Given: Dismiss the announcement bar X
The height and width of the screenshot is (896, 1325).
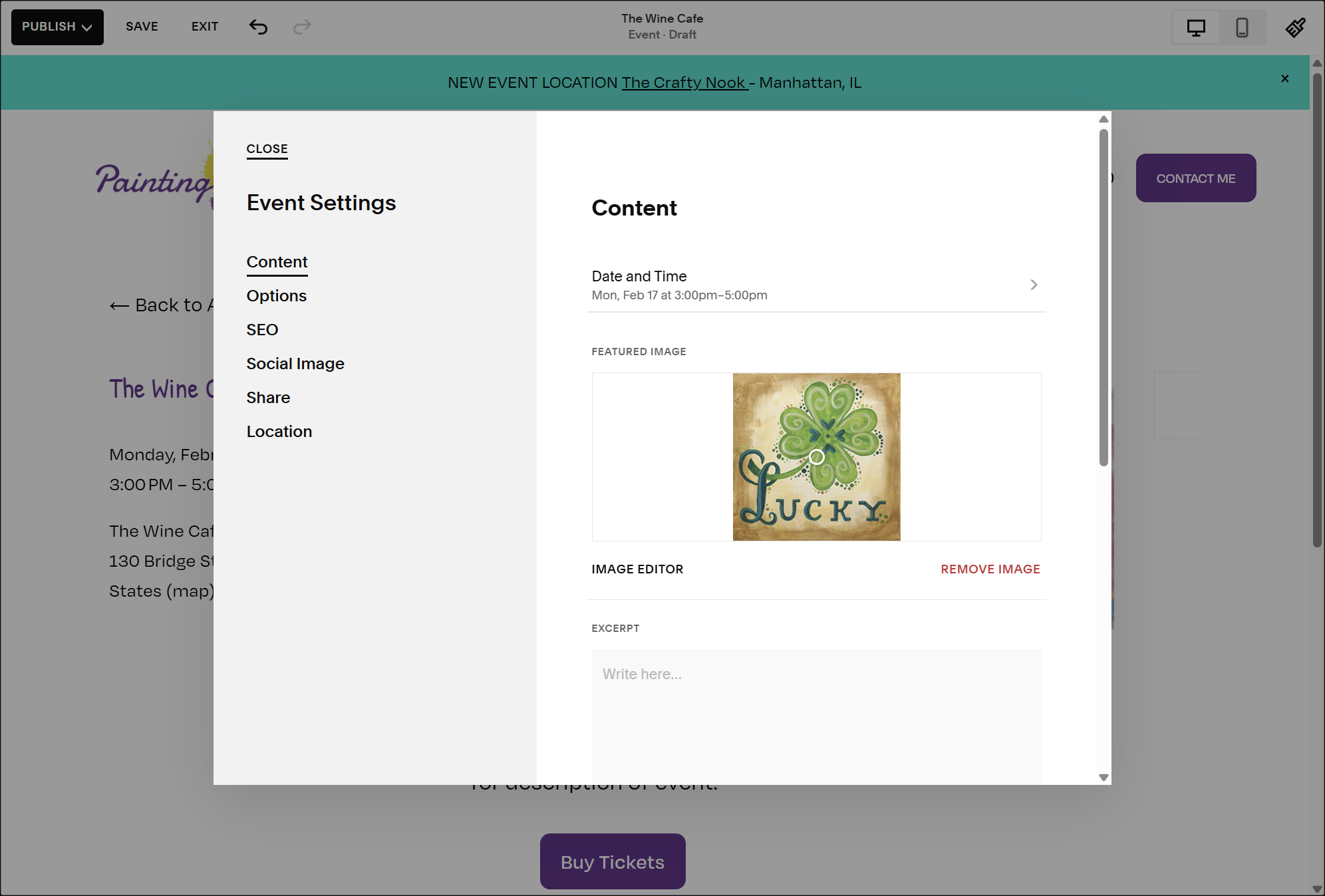Looking at the screenshot, I should pos(1285,78).
